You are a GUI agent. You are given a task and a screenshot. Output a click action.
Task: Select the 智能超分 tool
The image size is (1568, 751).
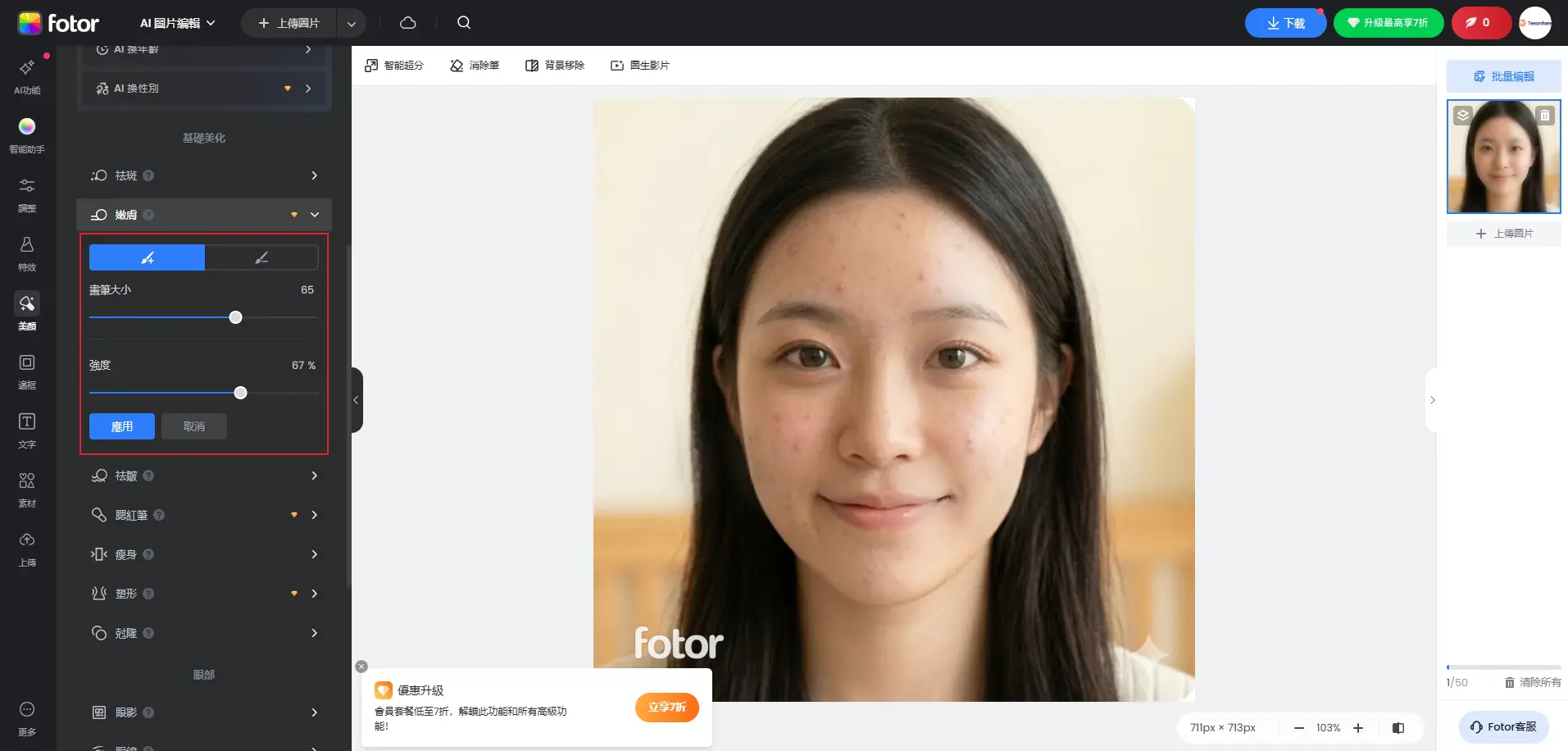(393, 65)
